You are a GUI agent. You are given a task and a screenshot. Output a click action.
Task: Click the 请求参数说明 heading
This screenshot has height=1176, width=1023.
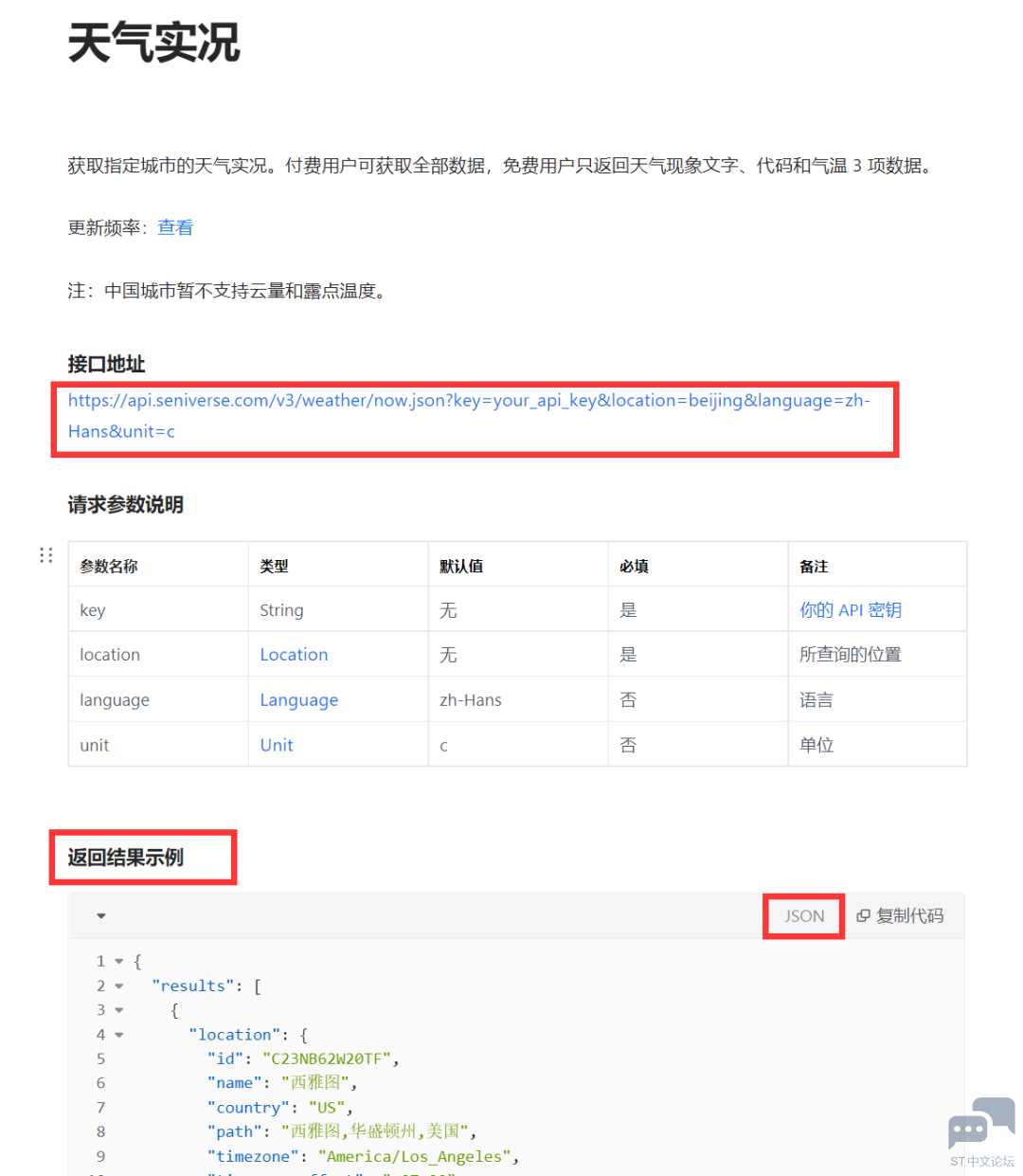pos(125,504)
